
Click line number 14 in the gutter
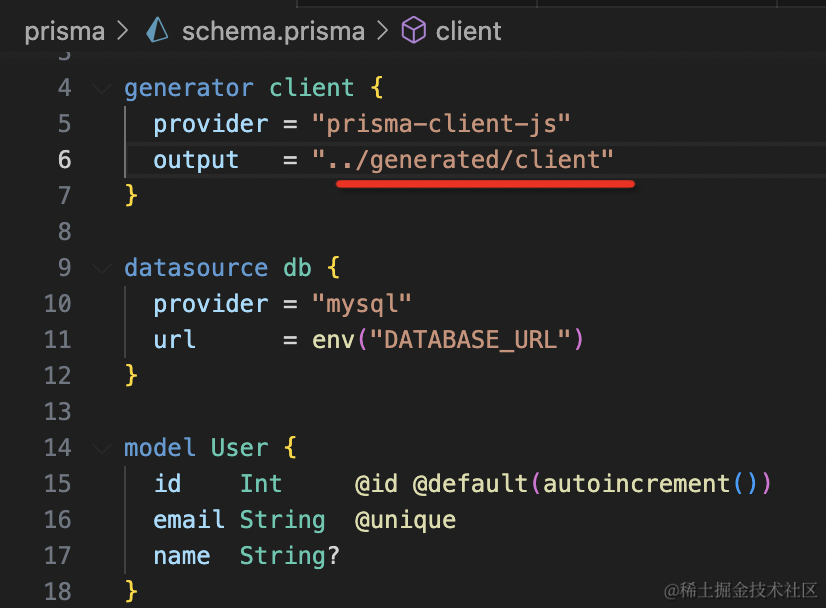click(57, 448)
